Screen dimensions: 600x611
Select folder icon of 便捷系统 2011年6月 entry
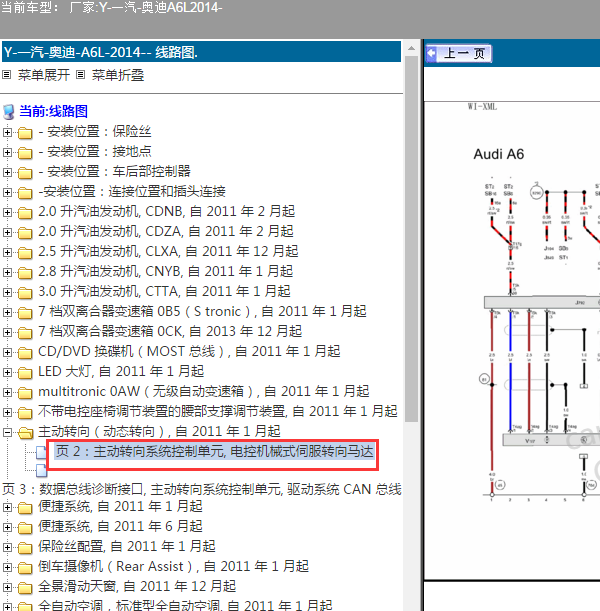click(25, 528)
